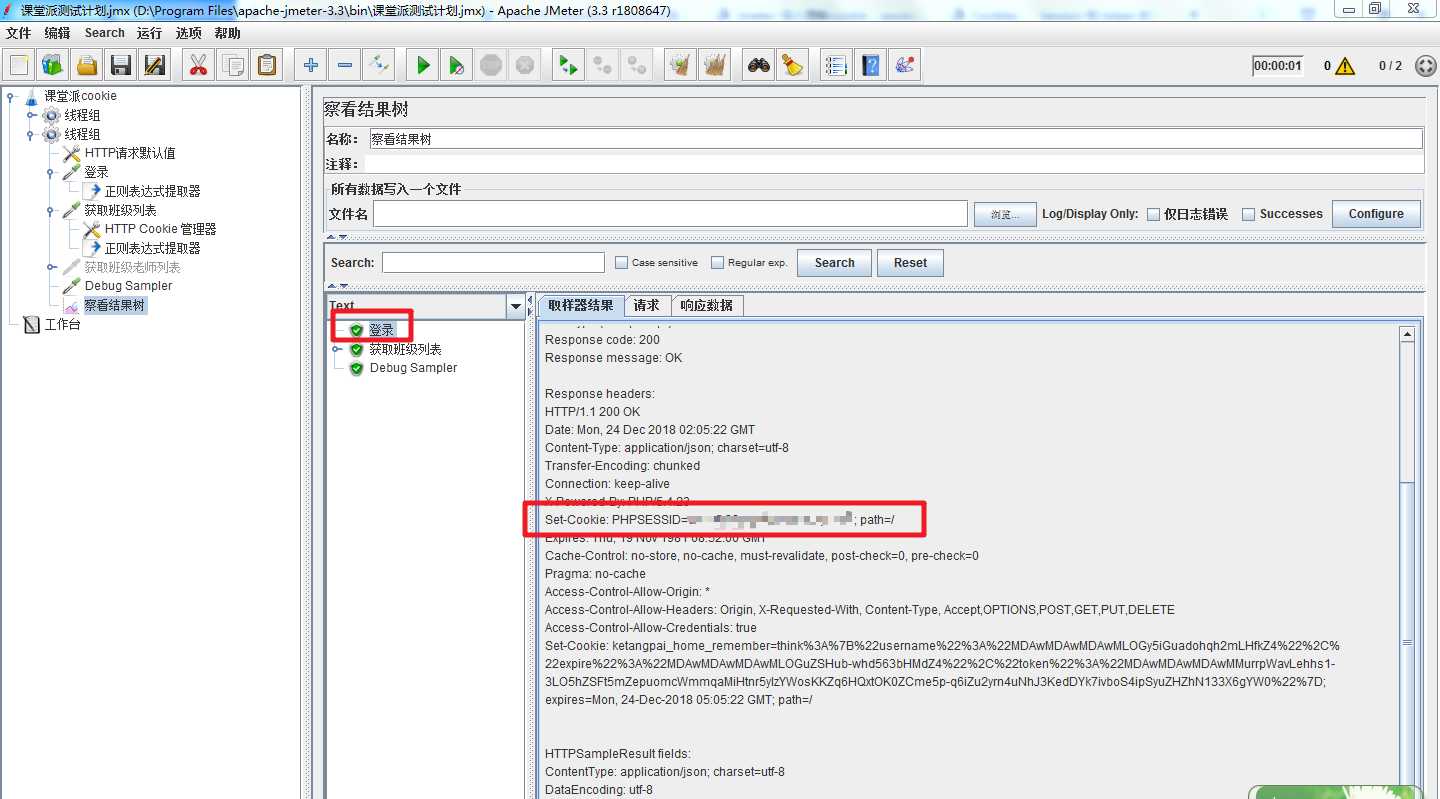The width and height of the screenshot is (1440, 799).
Task: Click the Reset button
Action: 910,263
